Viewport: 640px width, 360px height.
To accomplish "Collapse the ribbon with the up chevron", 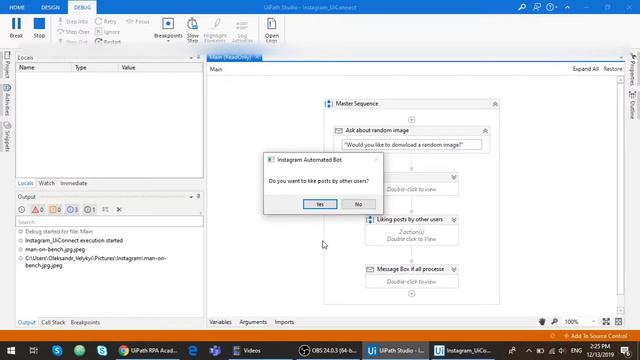I will coord(567,7).
